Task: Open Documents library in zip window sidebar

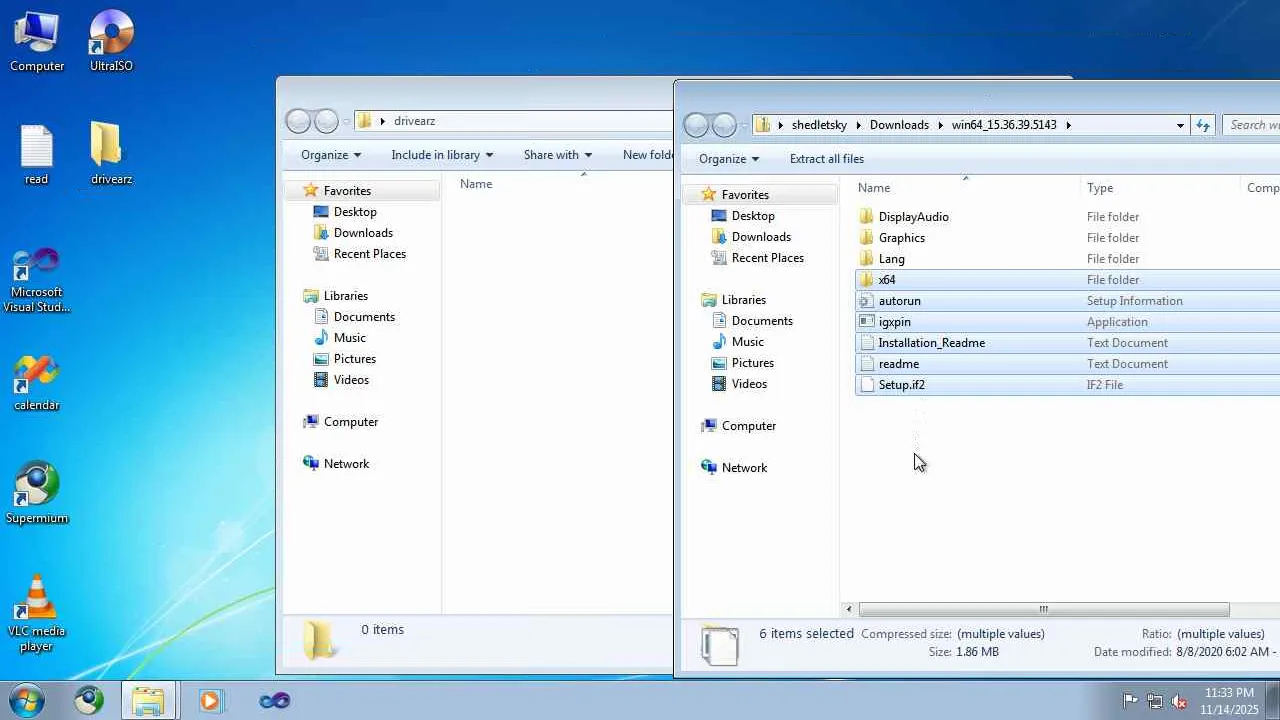Action: pyautogui.click(x=762, y=321)
